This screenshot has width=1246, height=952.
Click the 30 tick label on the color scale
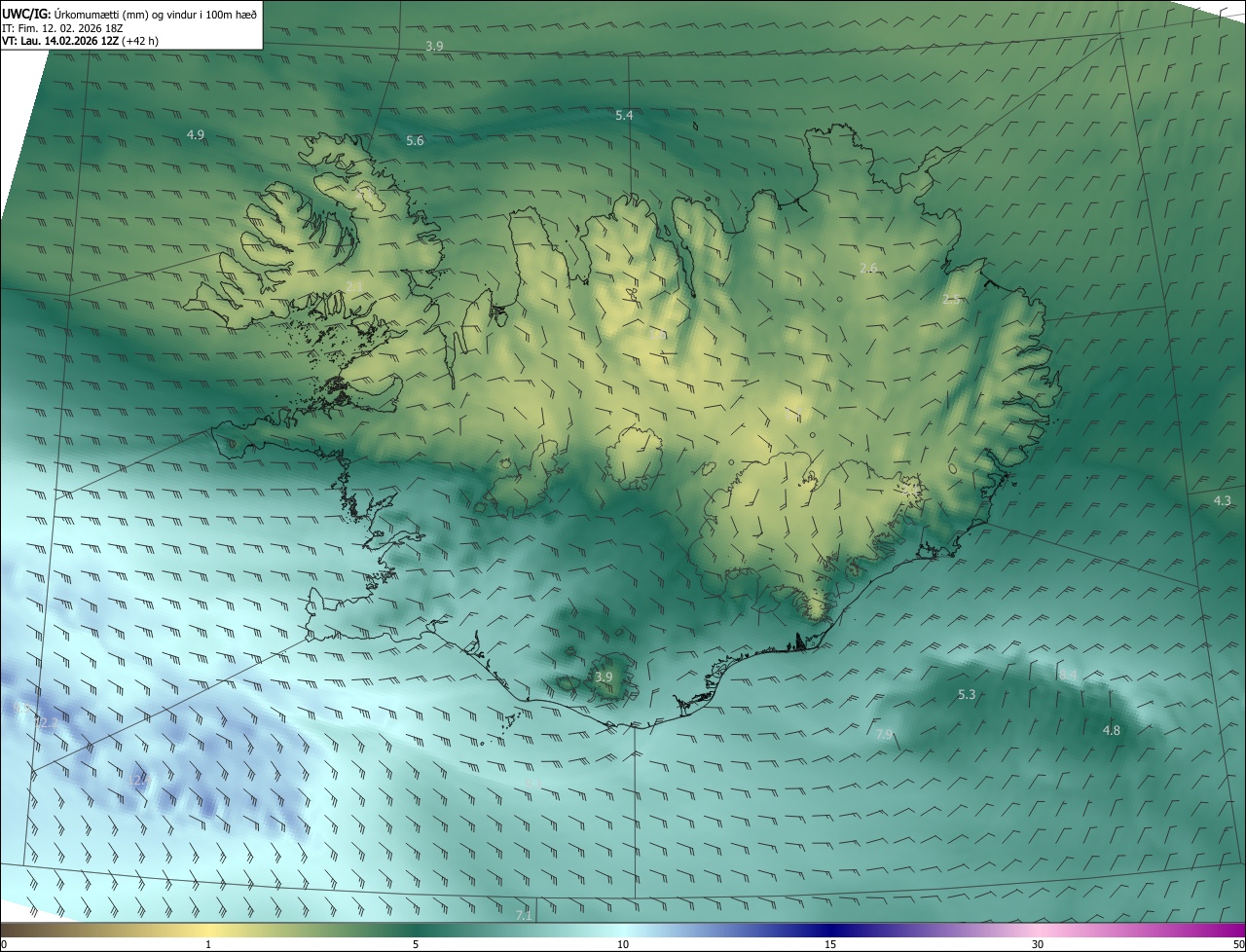pyautogui.click(x=1038, y=944)
